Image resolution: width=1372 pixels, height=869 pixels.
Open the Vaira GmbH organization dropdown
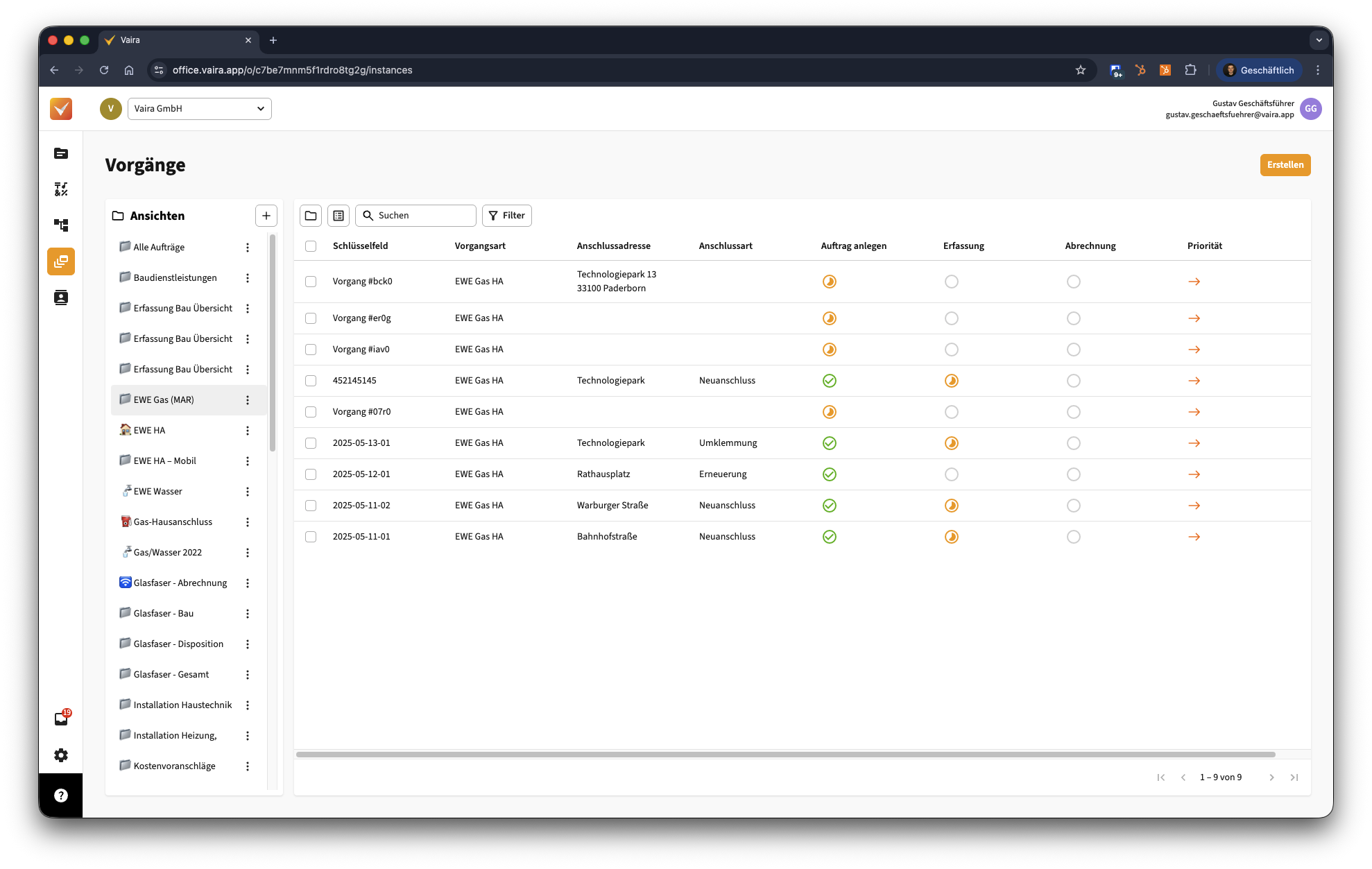[199, 109]
